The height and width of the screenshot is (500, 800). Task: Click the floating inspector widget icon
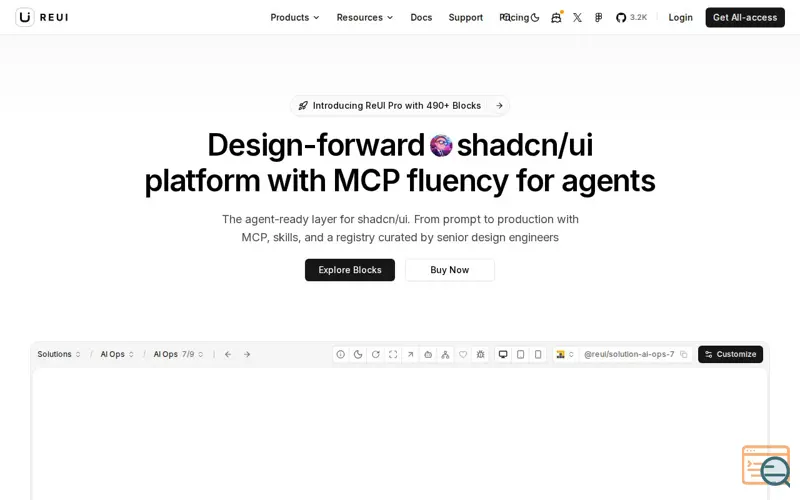766,466
